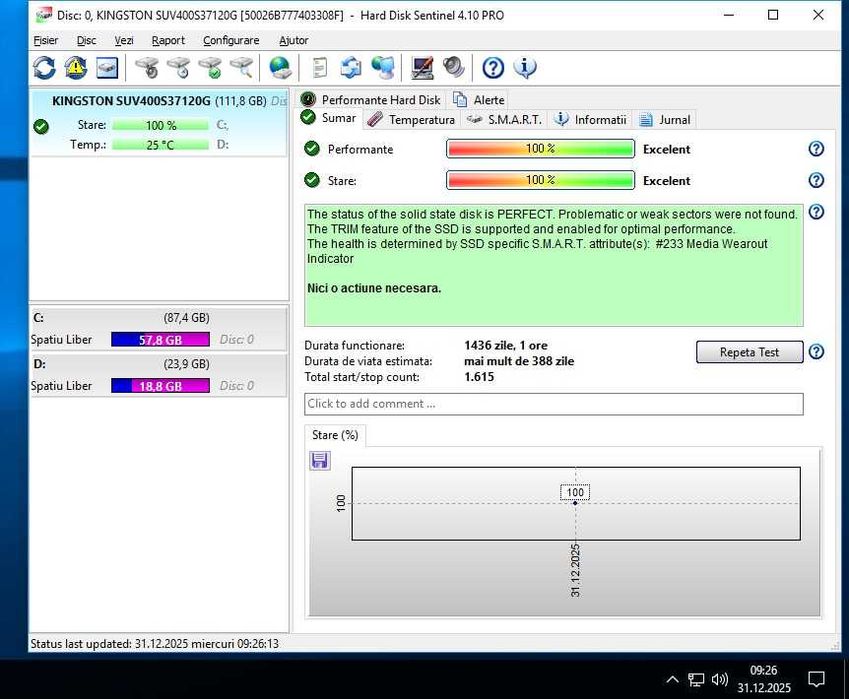
Task: Click the disk with clock test icon
Action: click(x=179, y=68)
